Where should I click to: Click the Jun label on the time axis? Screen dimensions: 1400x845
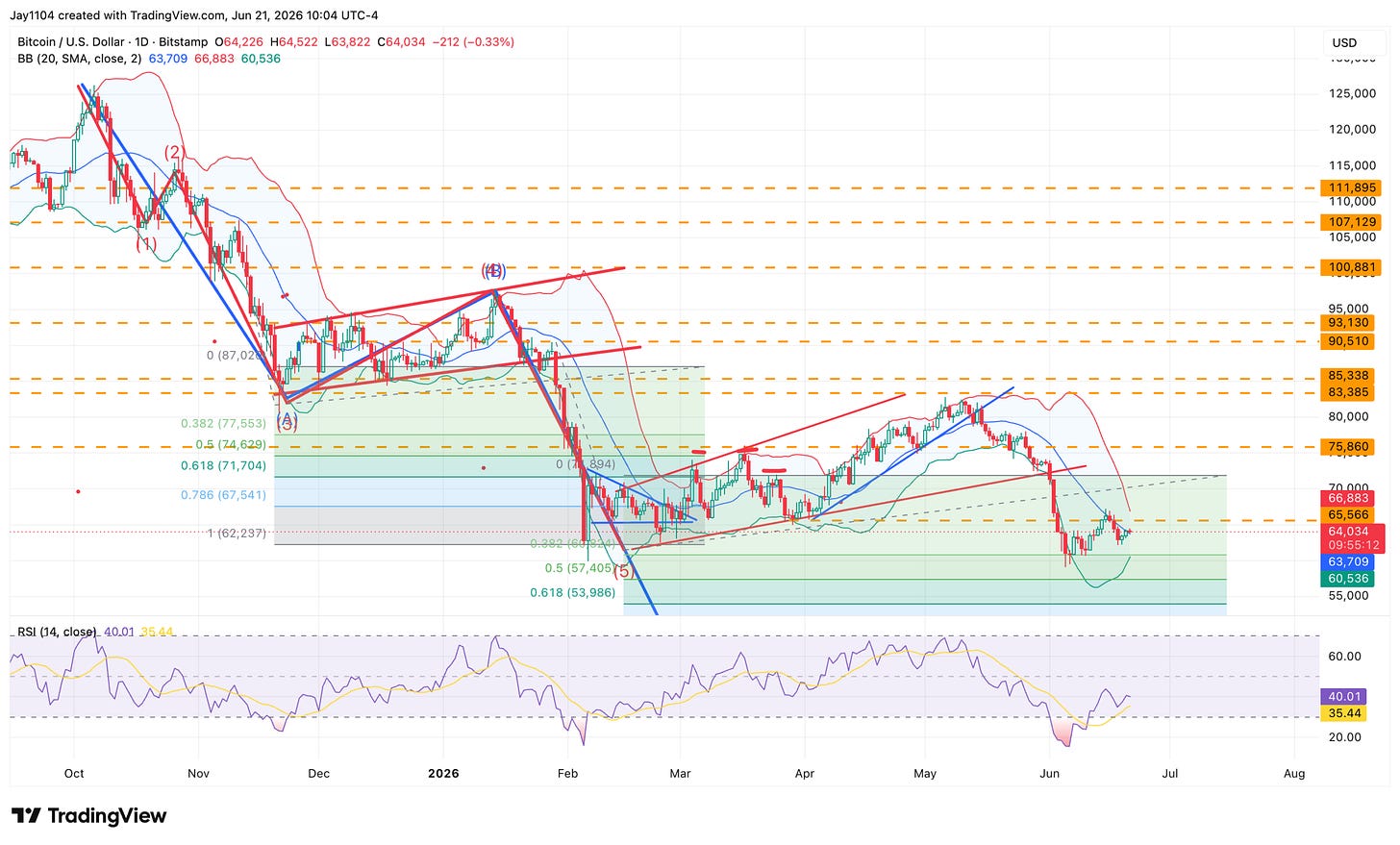1050,773
